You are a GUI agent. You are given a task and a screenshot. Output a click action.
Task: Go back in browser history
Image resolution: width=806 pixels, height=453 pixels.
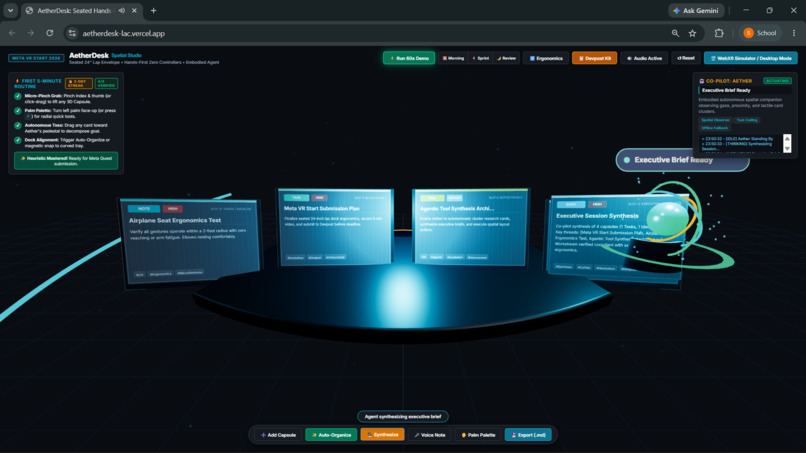click(x=12, y=33)
